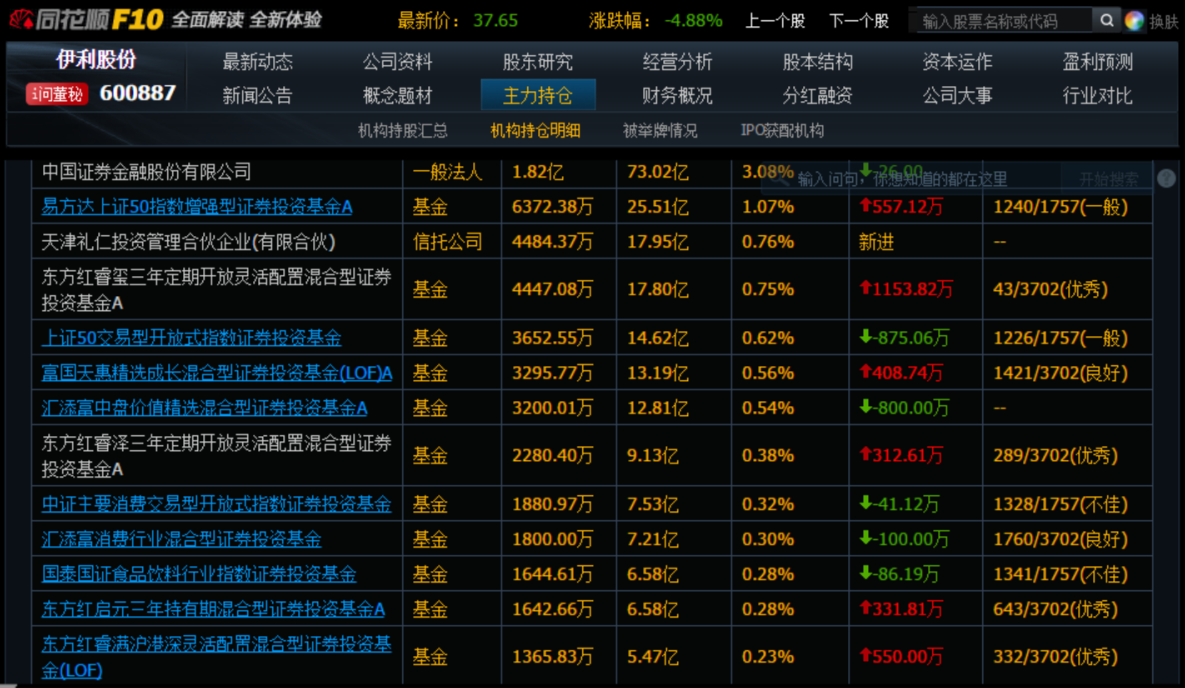
Task: Switch to 被举牌情况 sub-tab
Action: 660,131
